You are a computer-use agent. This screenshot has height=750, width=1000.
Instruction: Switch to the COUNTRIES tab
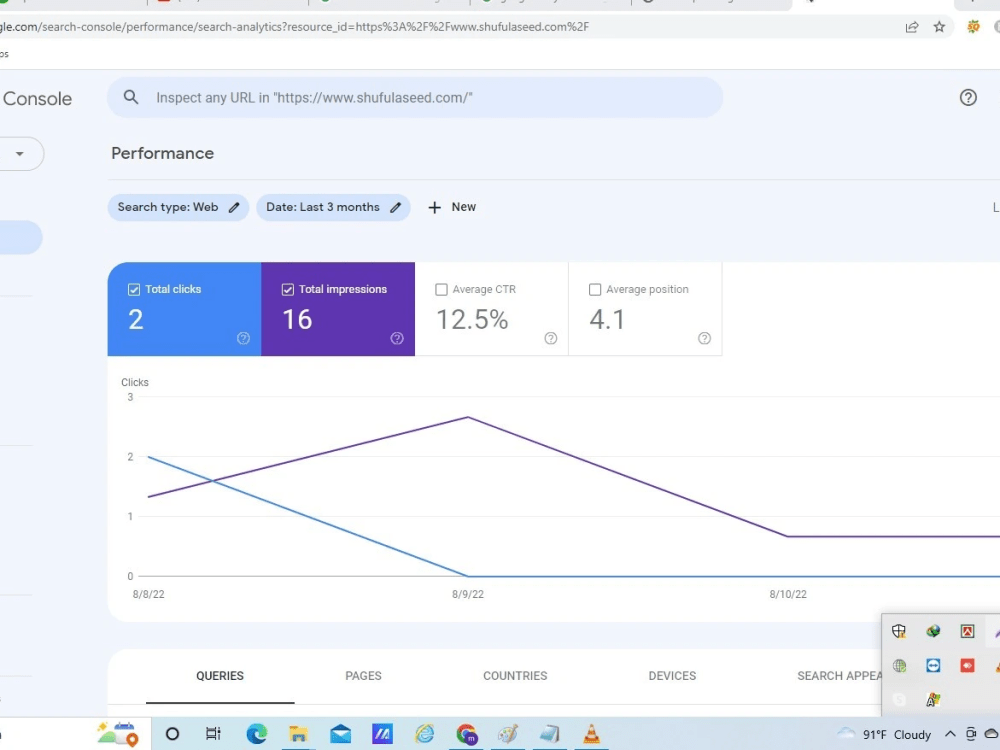(515, 676)
